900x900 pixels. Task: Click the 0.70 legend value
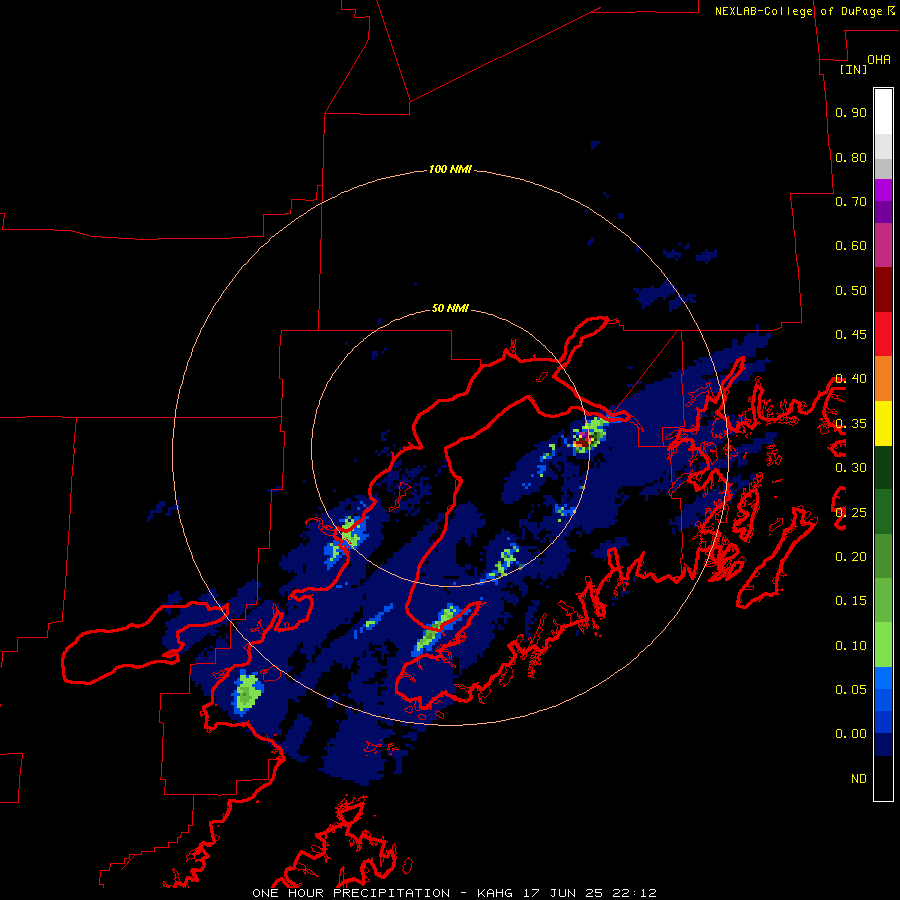click(x=851, y=201)
